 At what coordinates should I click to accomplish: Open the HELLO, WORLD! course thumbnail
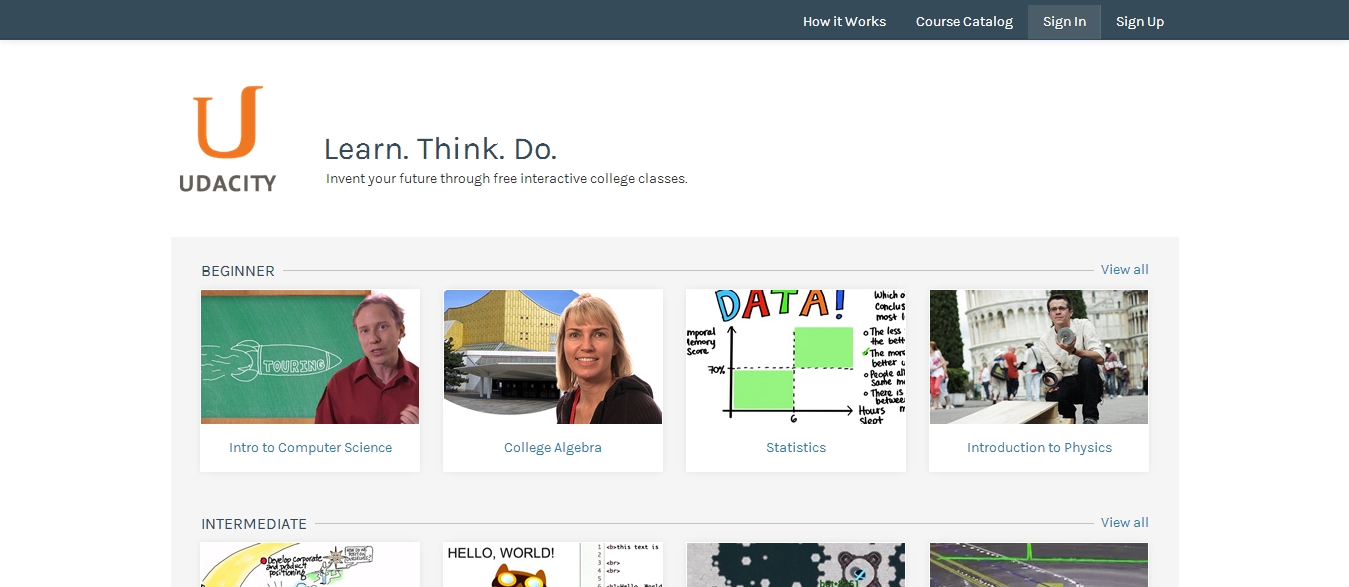tap(553, 565)
